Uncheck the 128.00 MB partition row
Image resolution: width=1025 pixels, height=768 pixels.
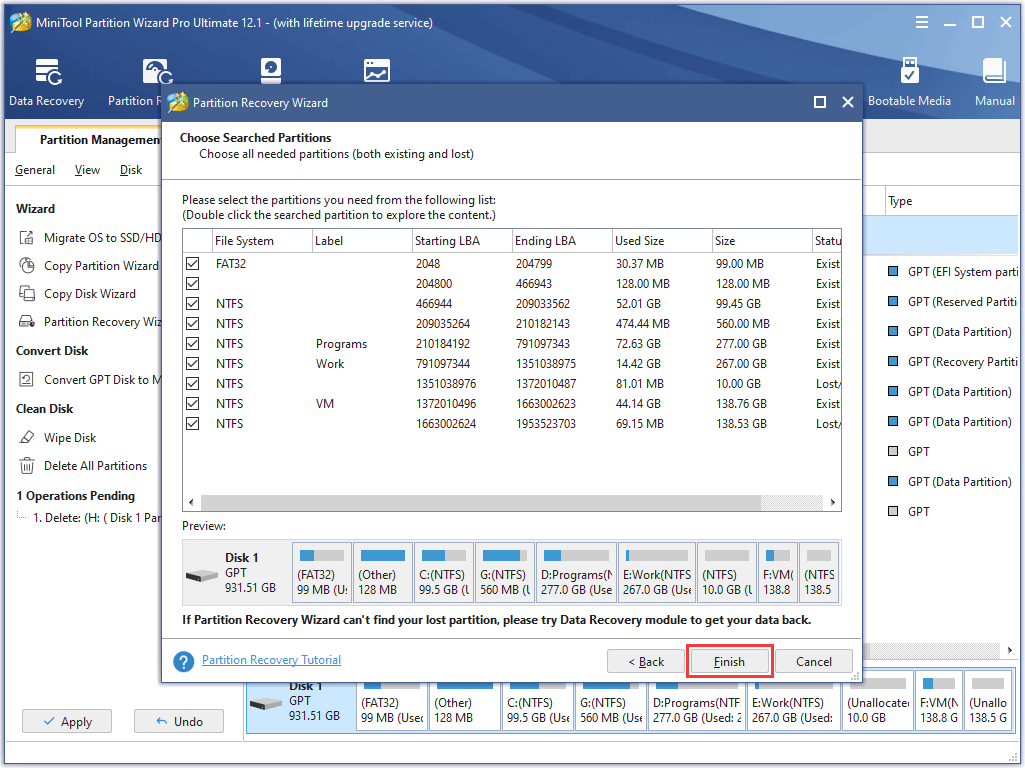click(192, 284)
